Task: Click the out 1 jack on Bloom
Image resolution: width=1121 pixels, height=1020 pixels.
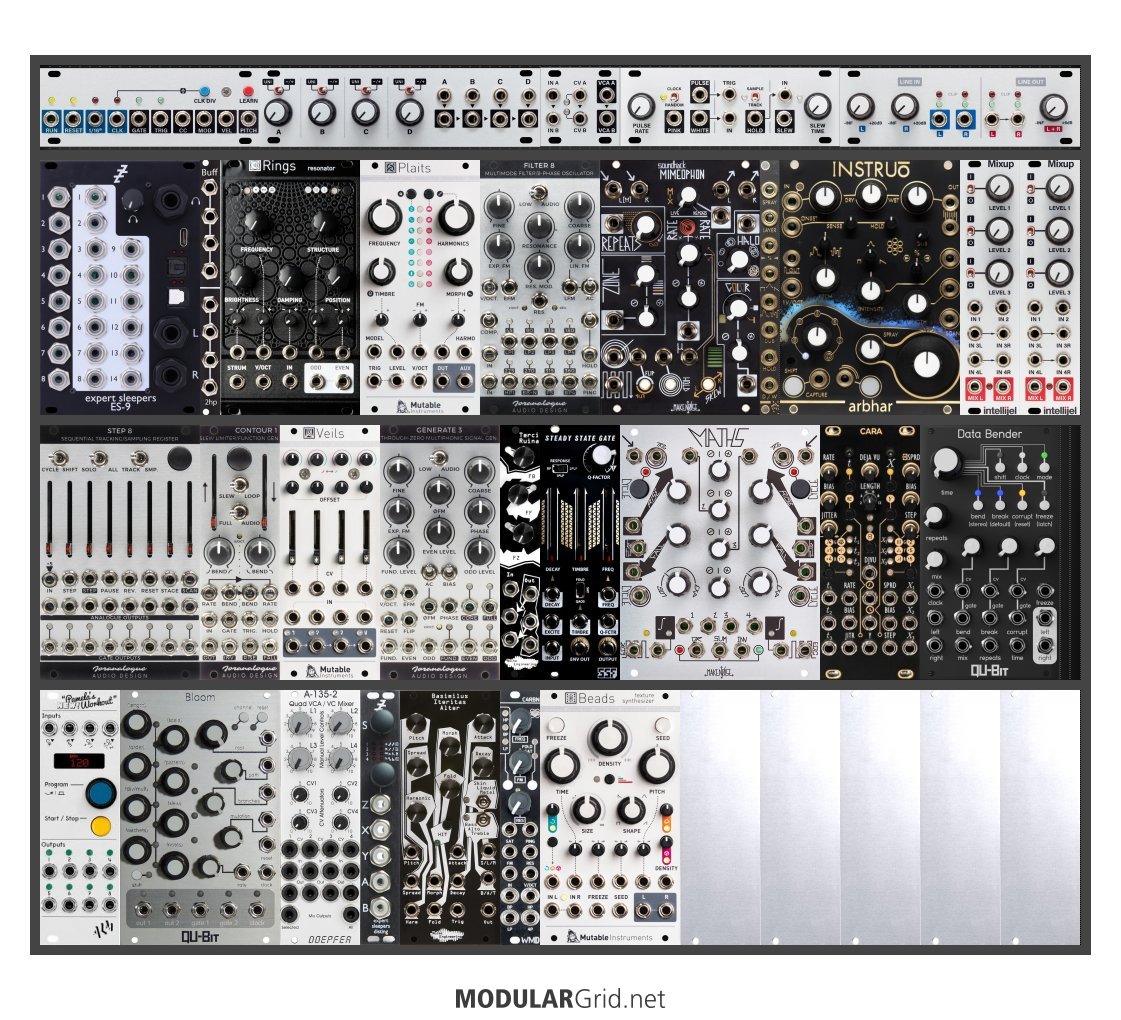Action: [143, 909]
